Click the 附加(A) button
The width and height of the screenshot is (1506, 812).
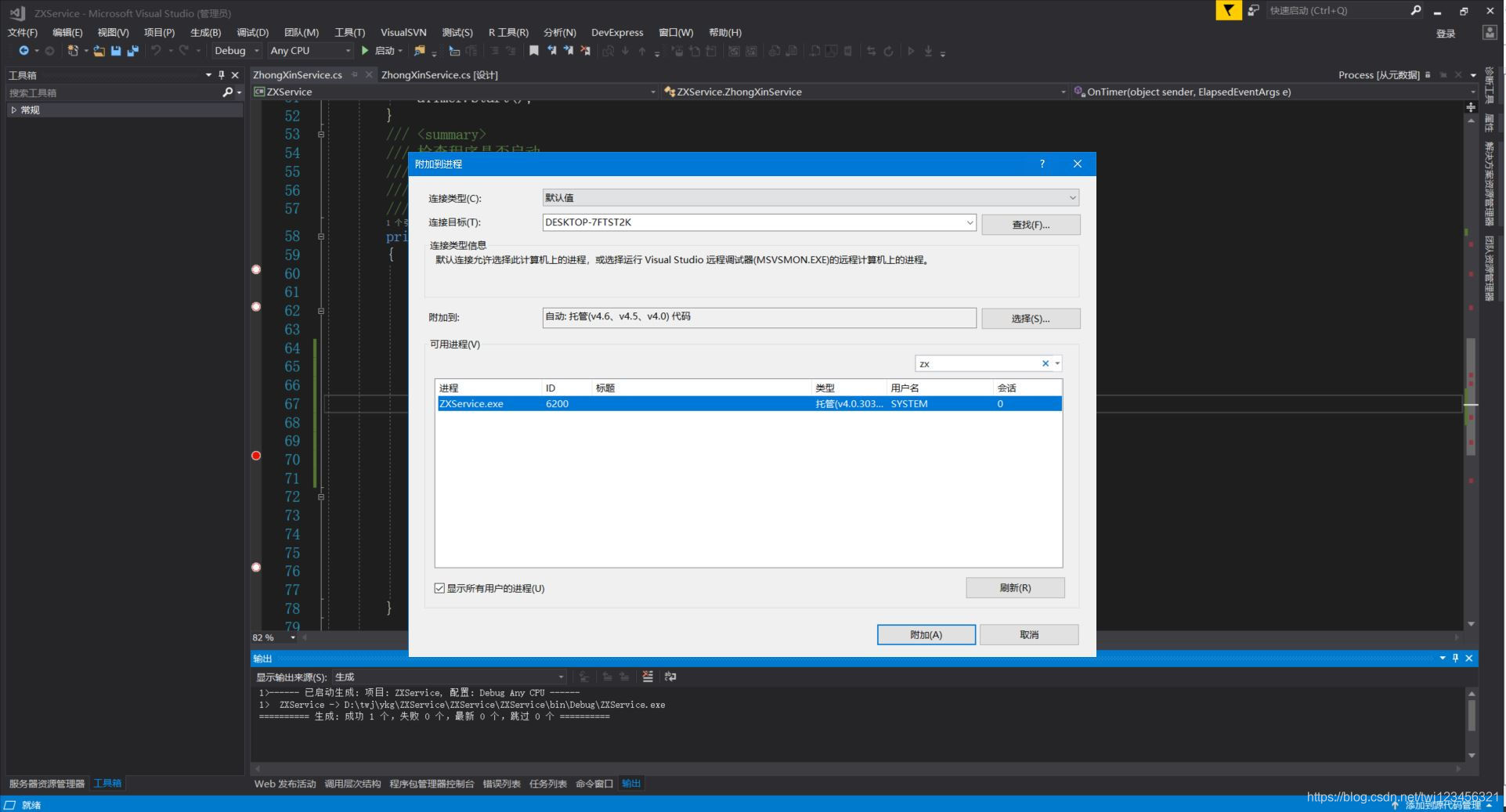coord(926,635)
